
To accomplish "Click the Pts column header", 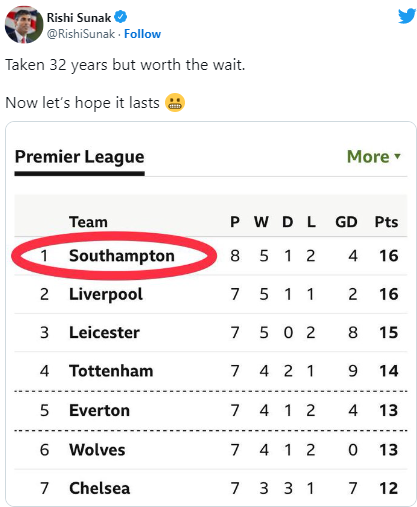I will (x=386, y=222).
